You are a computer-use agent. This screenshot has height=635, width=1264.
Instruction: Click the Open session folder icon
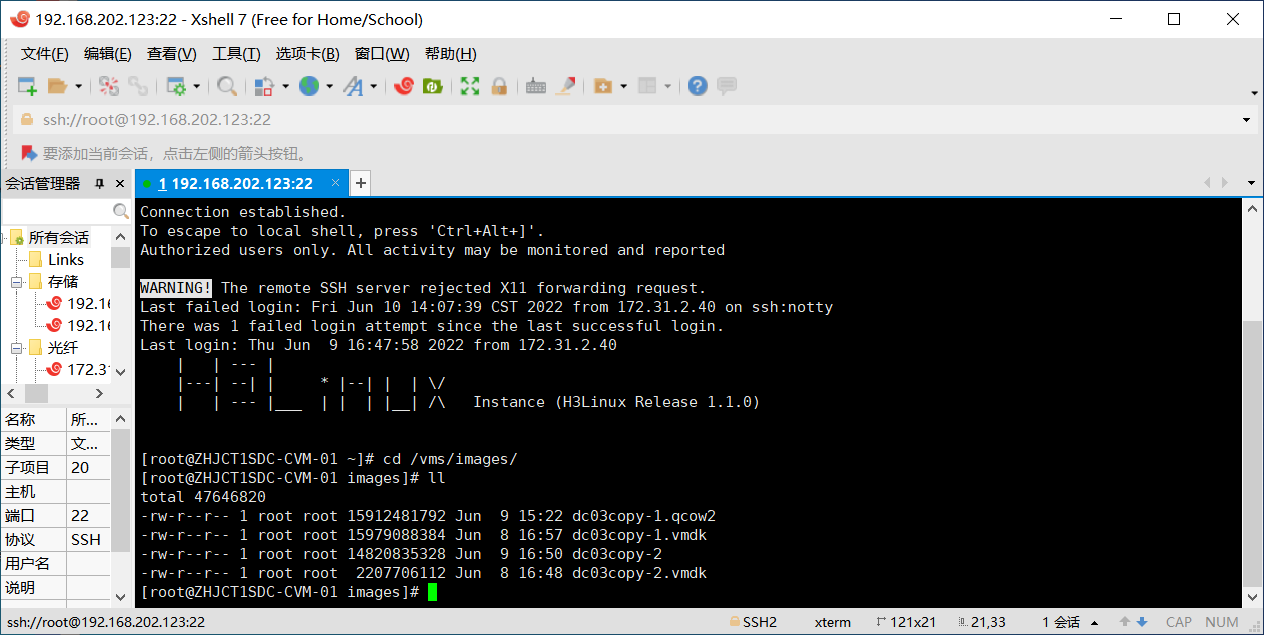coord(57,86)
